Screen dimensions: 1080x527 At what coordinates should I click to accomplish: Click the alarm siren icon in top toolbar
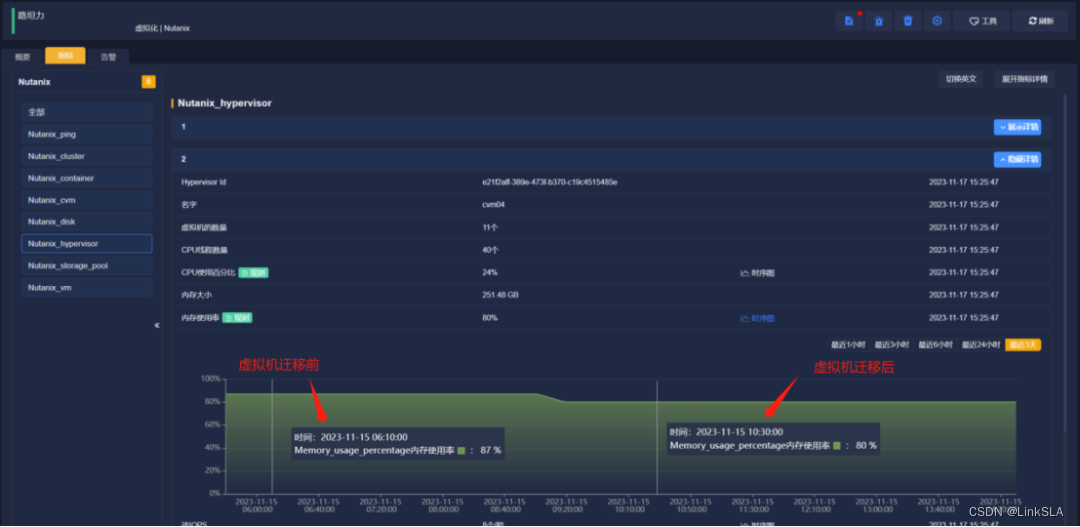(879, 21)
